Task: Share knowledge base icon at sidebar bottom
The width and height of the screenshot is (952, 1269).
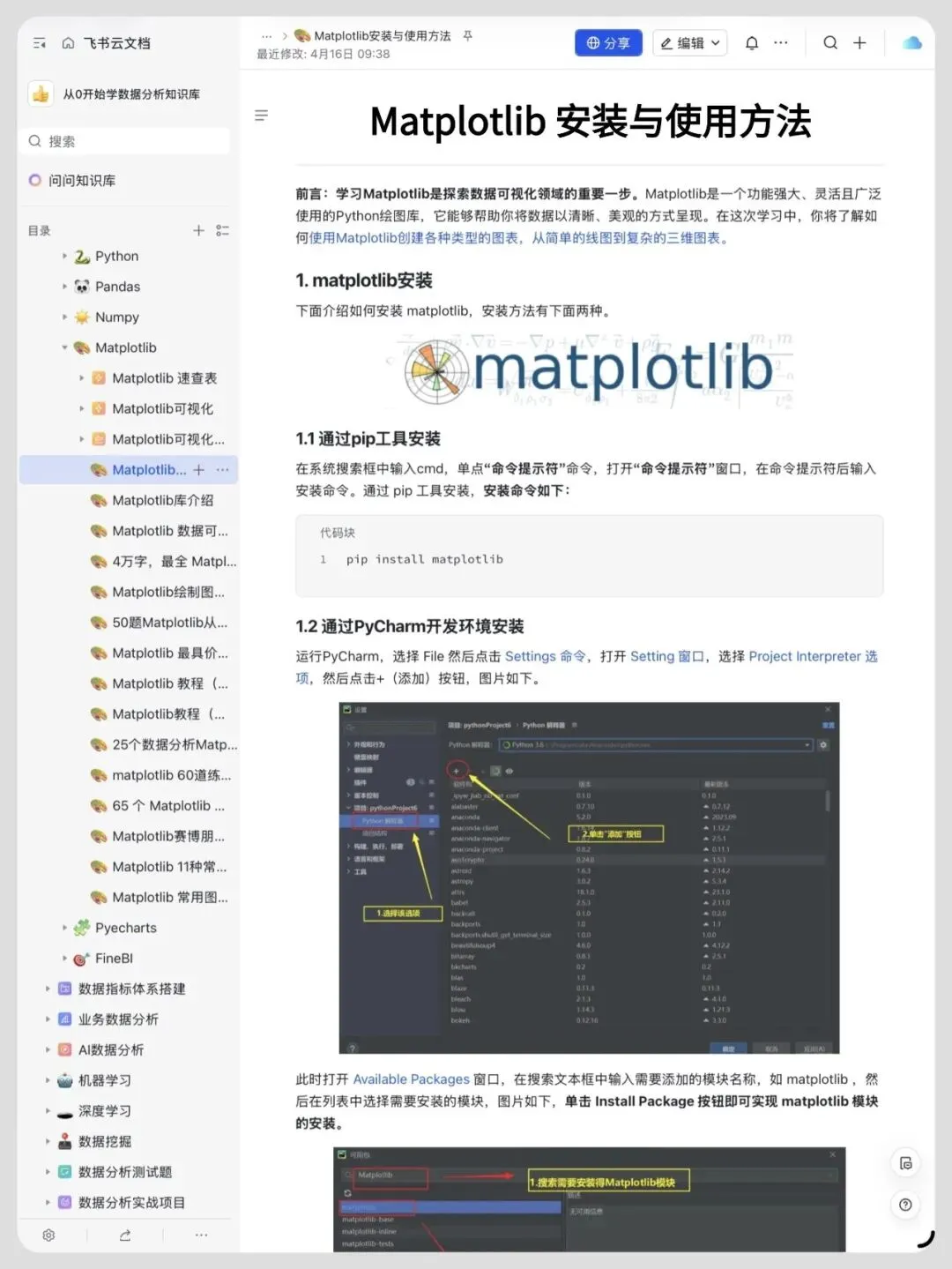Action: coord(125,1235)
